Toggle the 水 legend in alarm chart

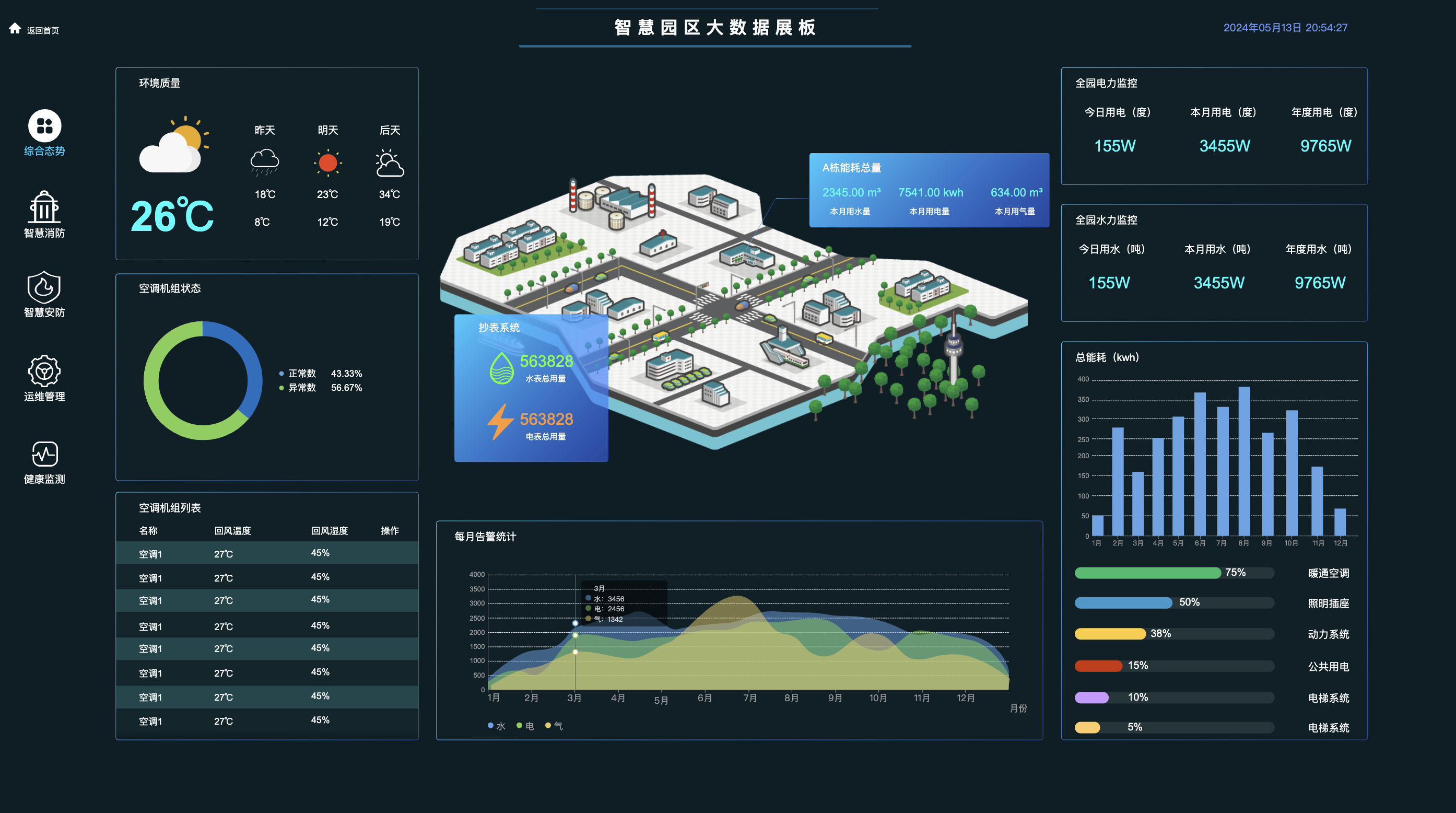tap(496, 726)
